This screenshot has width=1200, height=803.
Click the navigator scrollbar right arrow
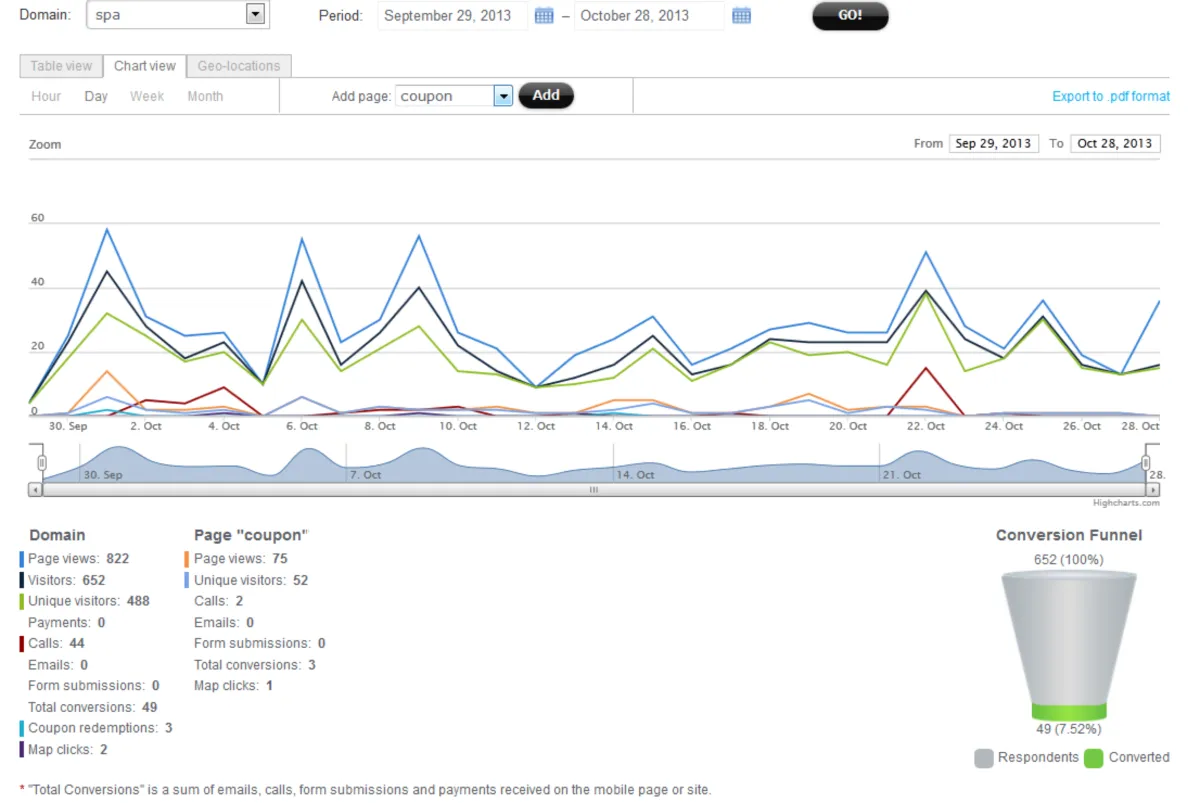1153,490
